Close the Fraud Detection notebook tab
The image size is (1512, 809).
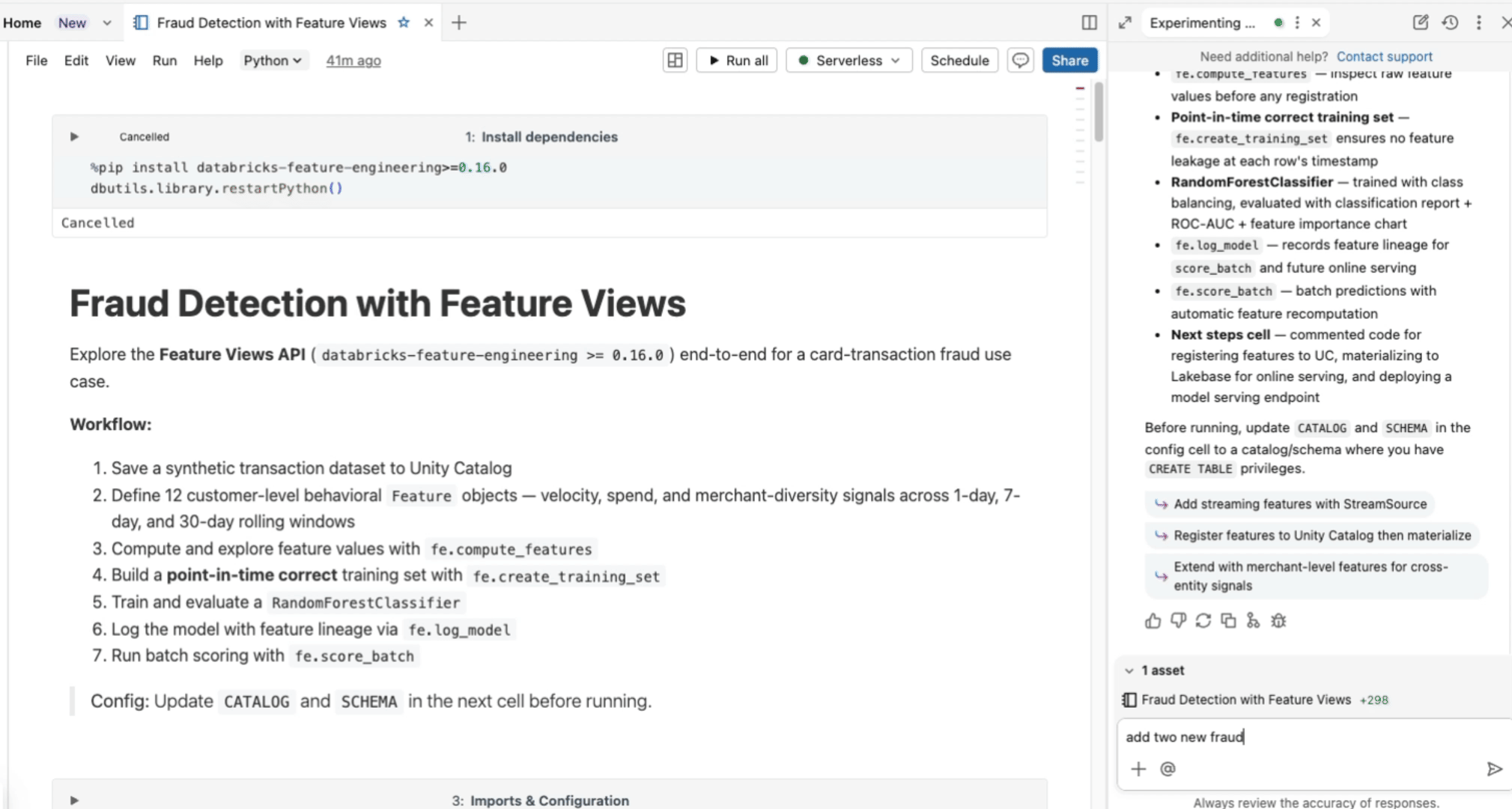point(428,22)
